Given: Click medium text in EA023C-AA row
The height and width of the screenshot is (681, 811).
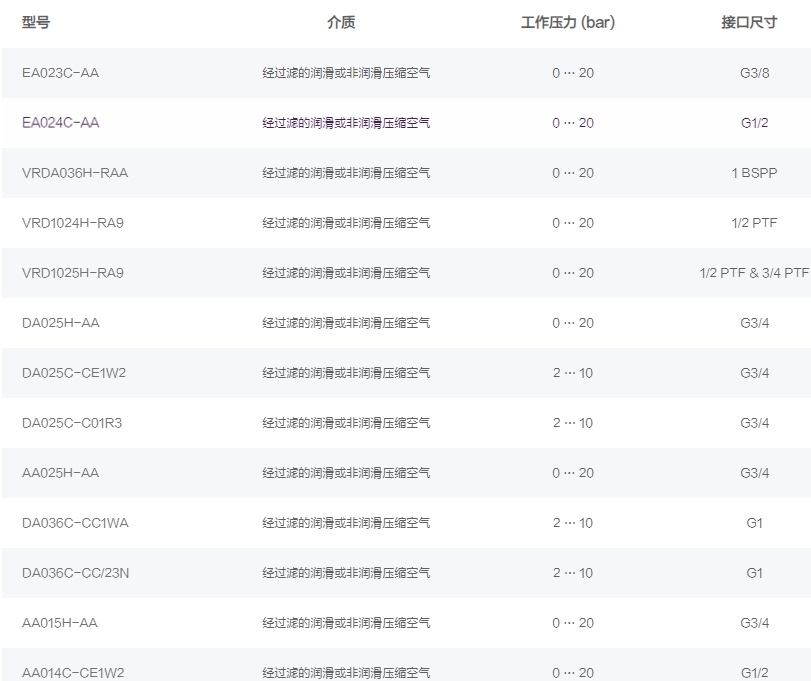Looking at the screenshot, I should [x=346, y=73].
